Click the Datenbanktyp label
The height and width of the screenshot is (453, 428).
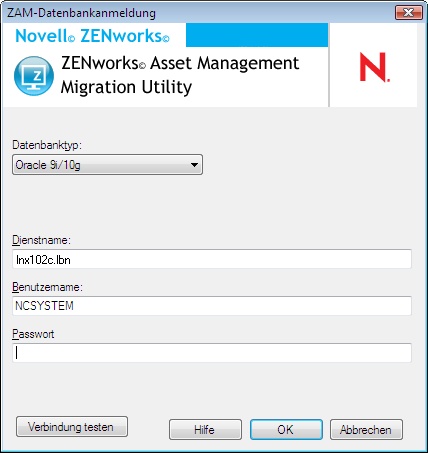[x=47, y=145]
